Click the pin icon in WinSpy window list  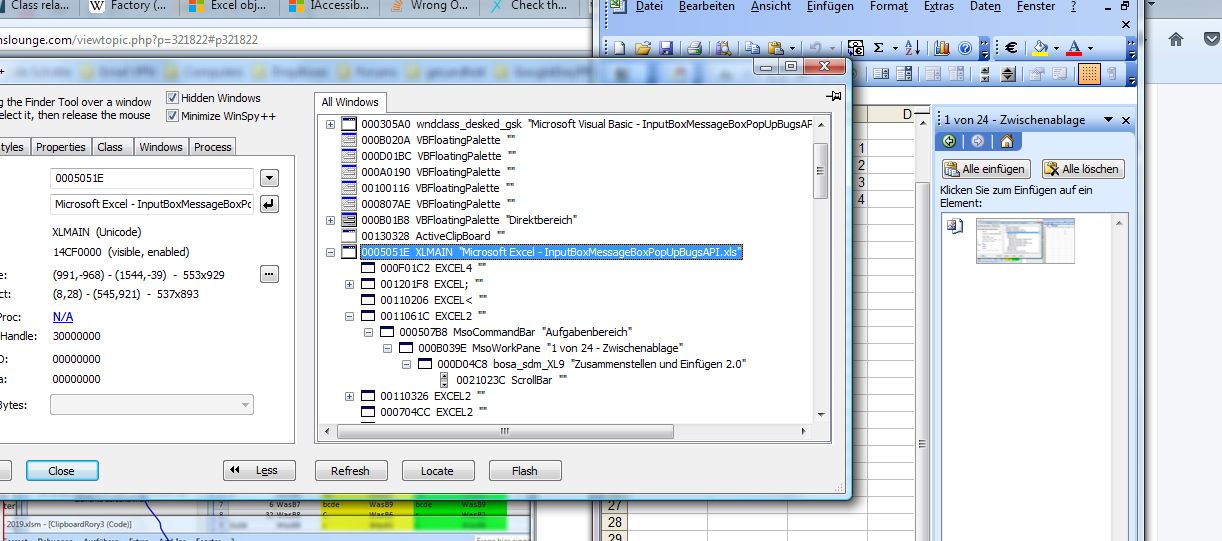tap(833, 96)
